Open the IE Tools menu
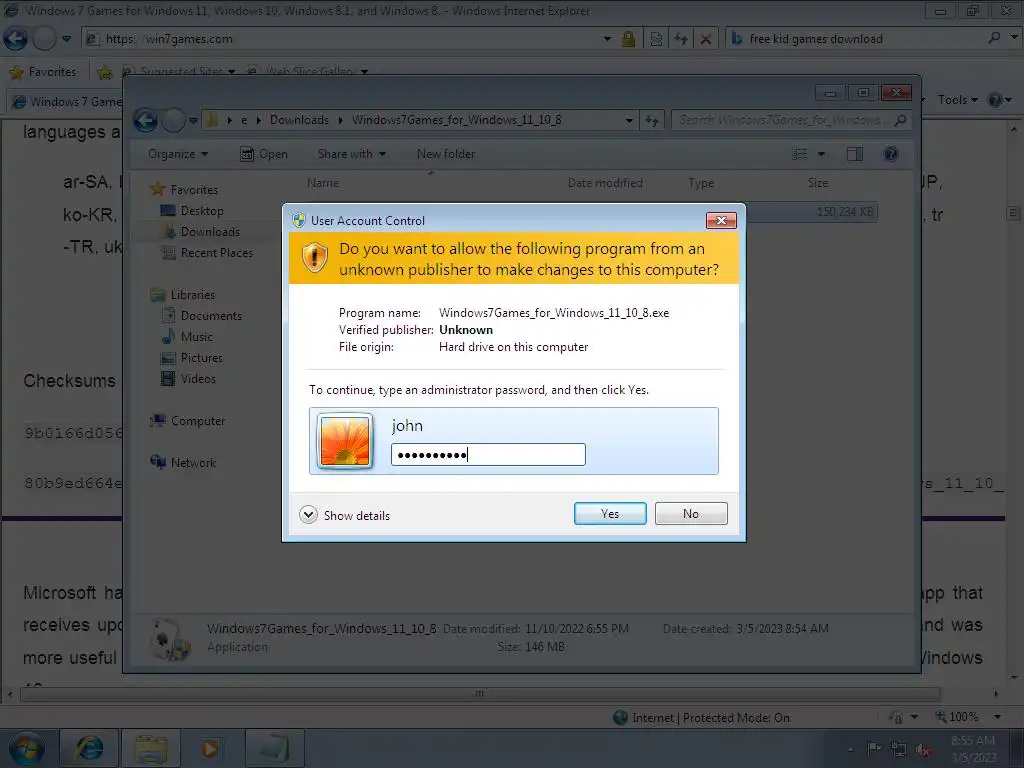Screen dimensions: 1024x768 957,100
